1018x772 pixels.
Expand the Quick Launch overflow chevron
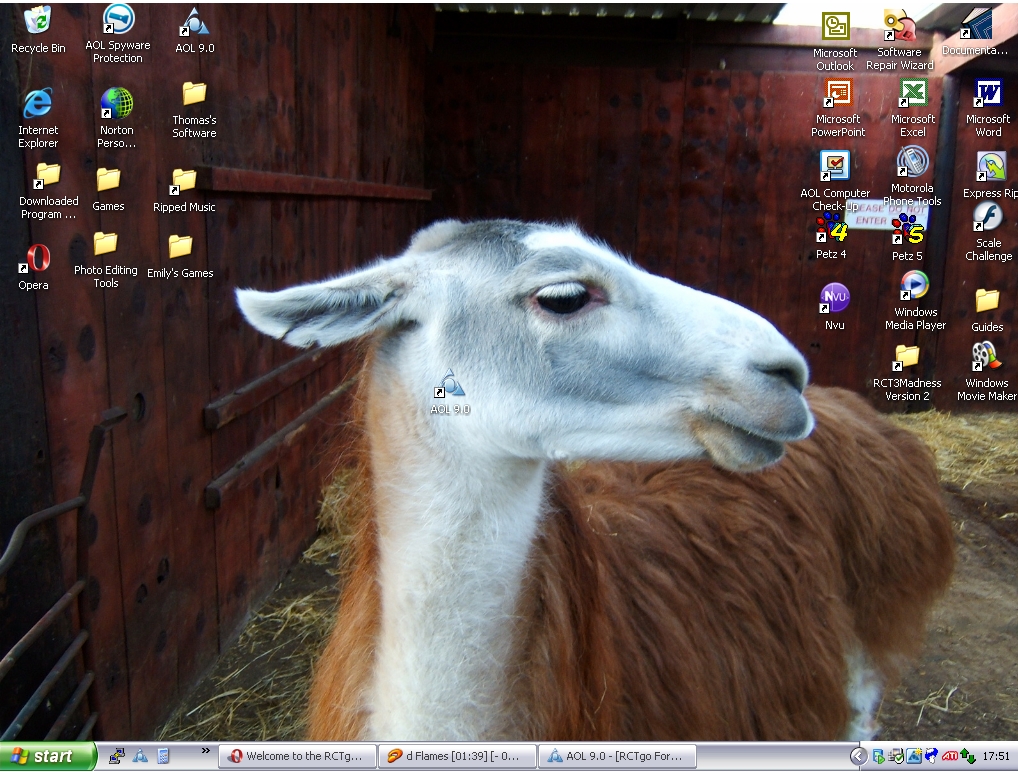click(x=206, y=750)
